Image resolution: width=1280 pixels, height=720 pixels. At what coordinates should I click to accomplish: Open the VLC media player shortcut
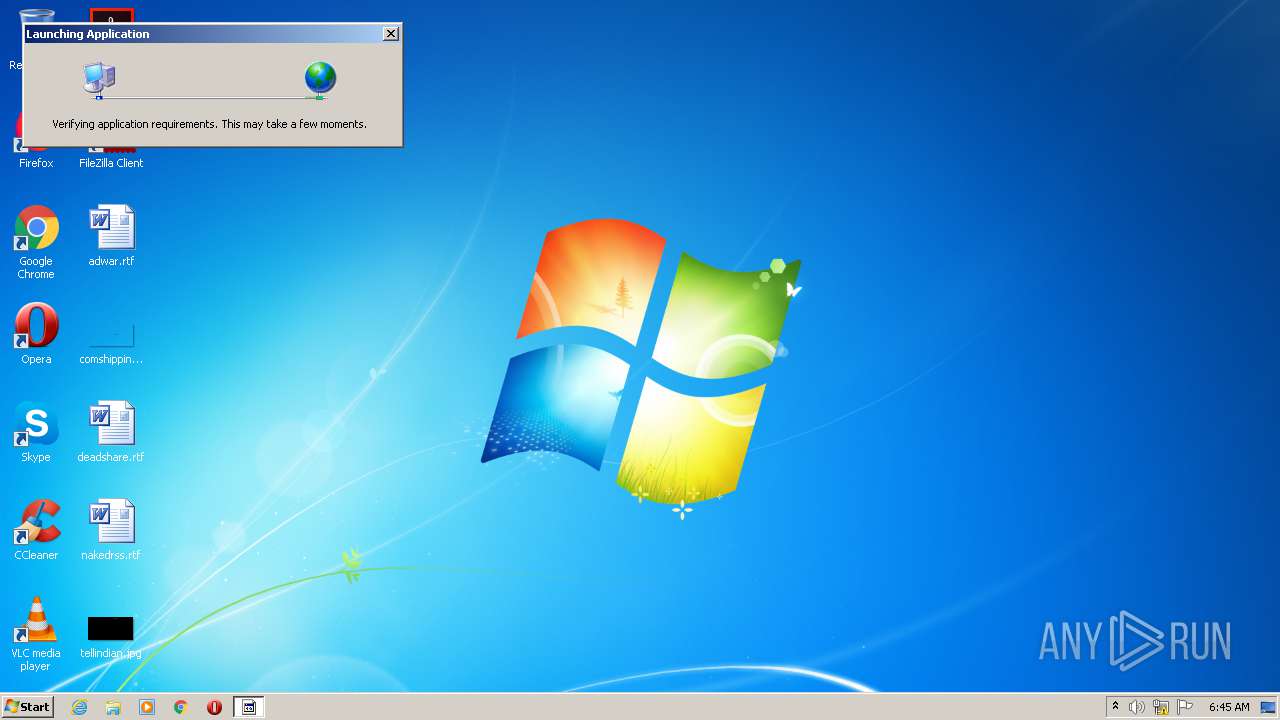pyautogui.click(x=36, y=635)
